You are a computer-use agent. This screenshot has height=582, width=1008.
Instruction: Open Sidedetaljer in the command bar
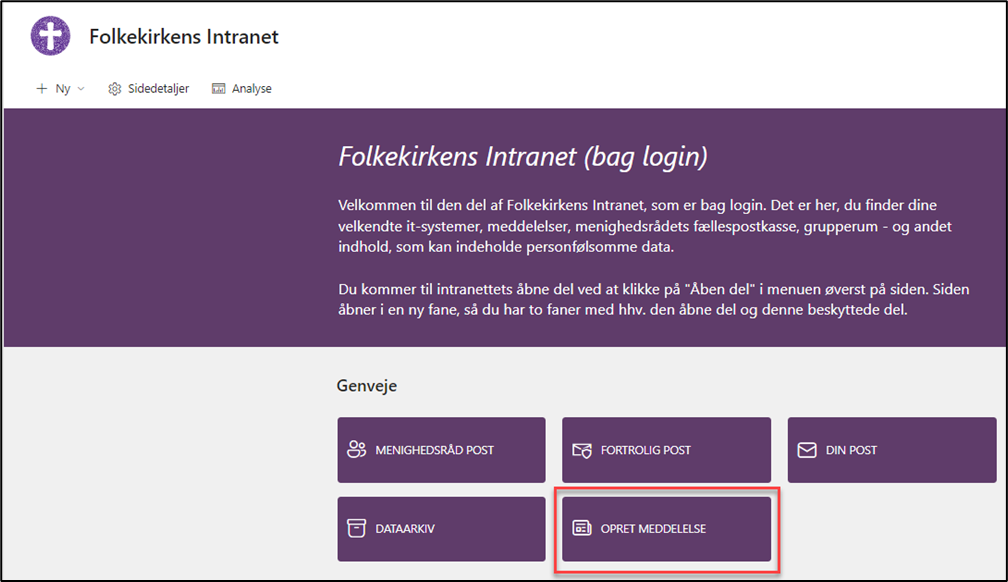point(149,89)
